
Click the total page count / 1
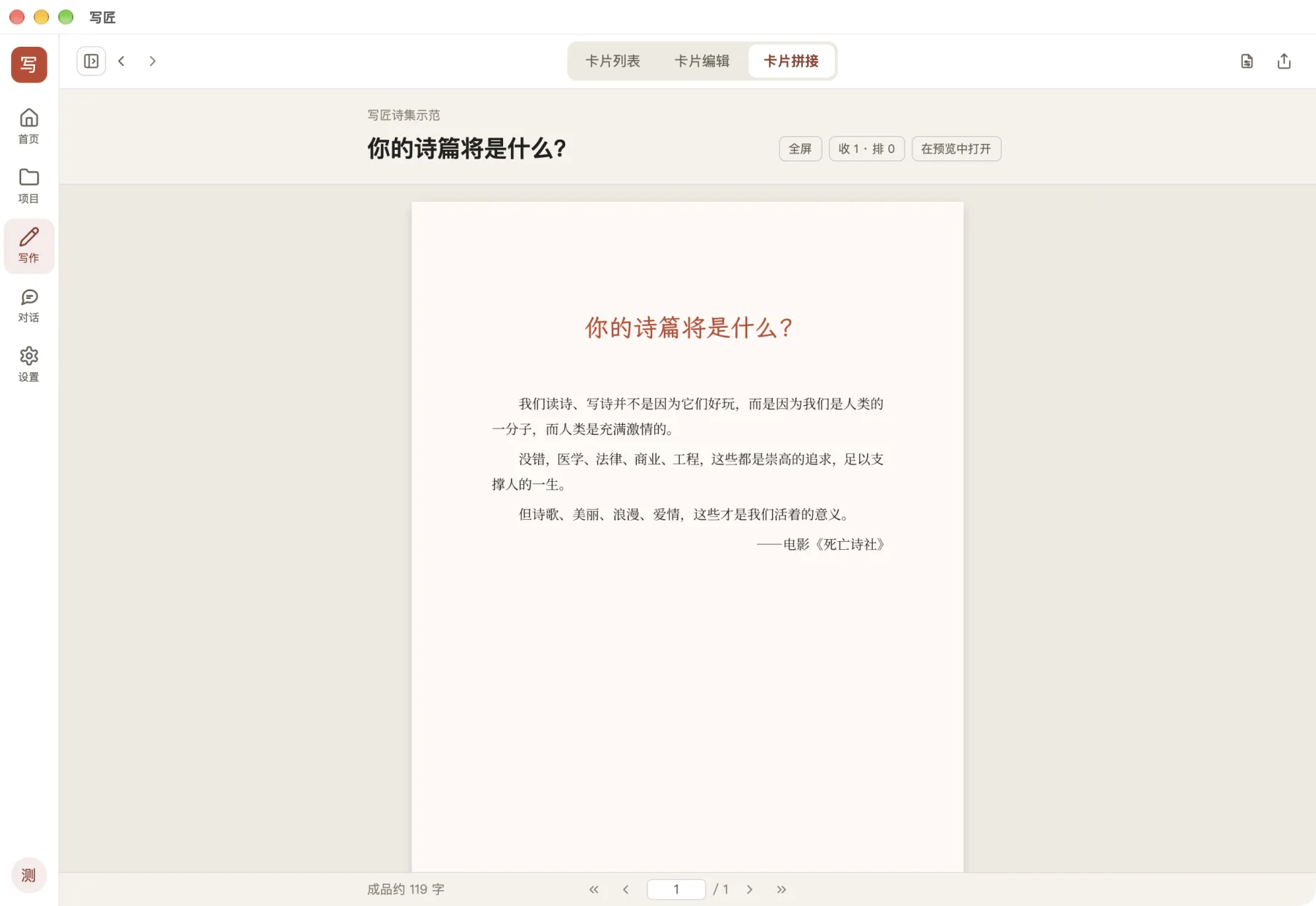click(x=721, y=889)
